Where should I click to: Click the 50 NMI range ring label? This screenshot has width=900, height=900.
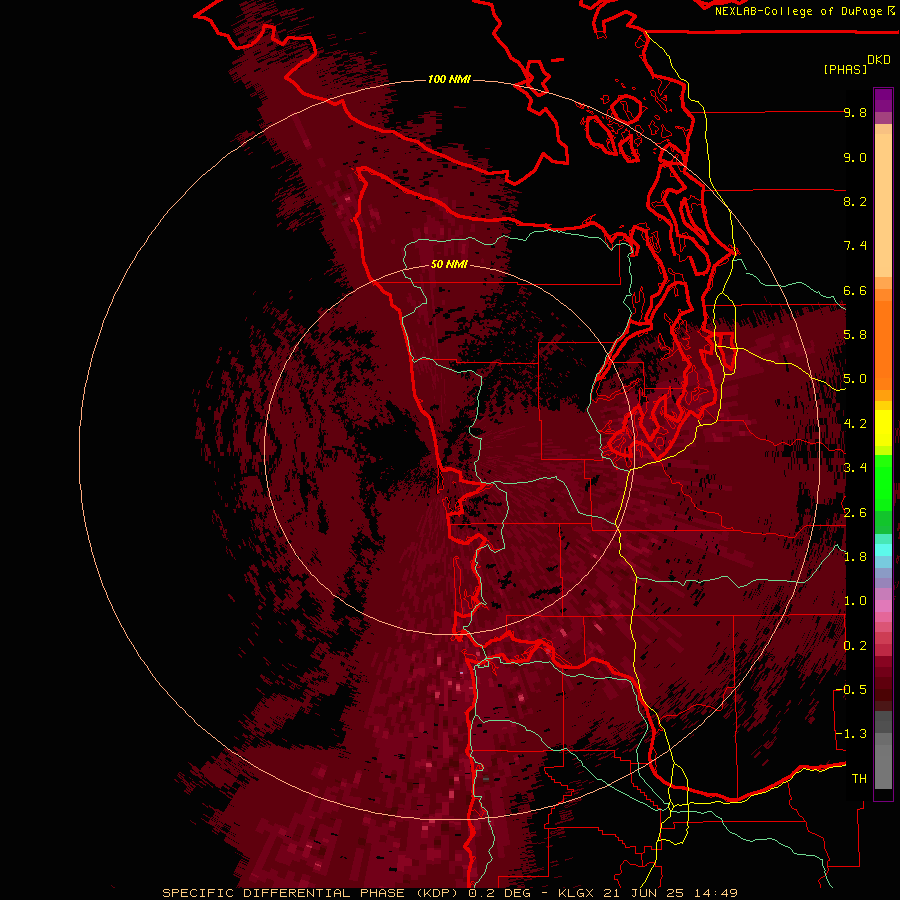(449, 264)
